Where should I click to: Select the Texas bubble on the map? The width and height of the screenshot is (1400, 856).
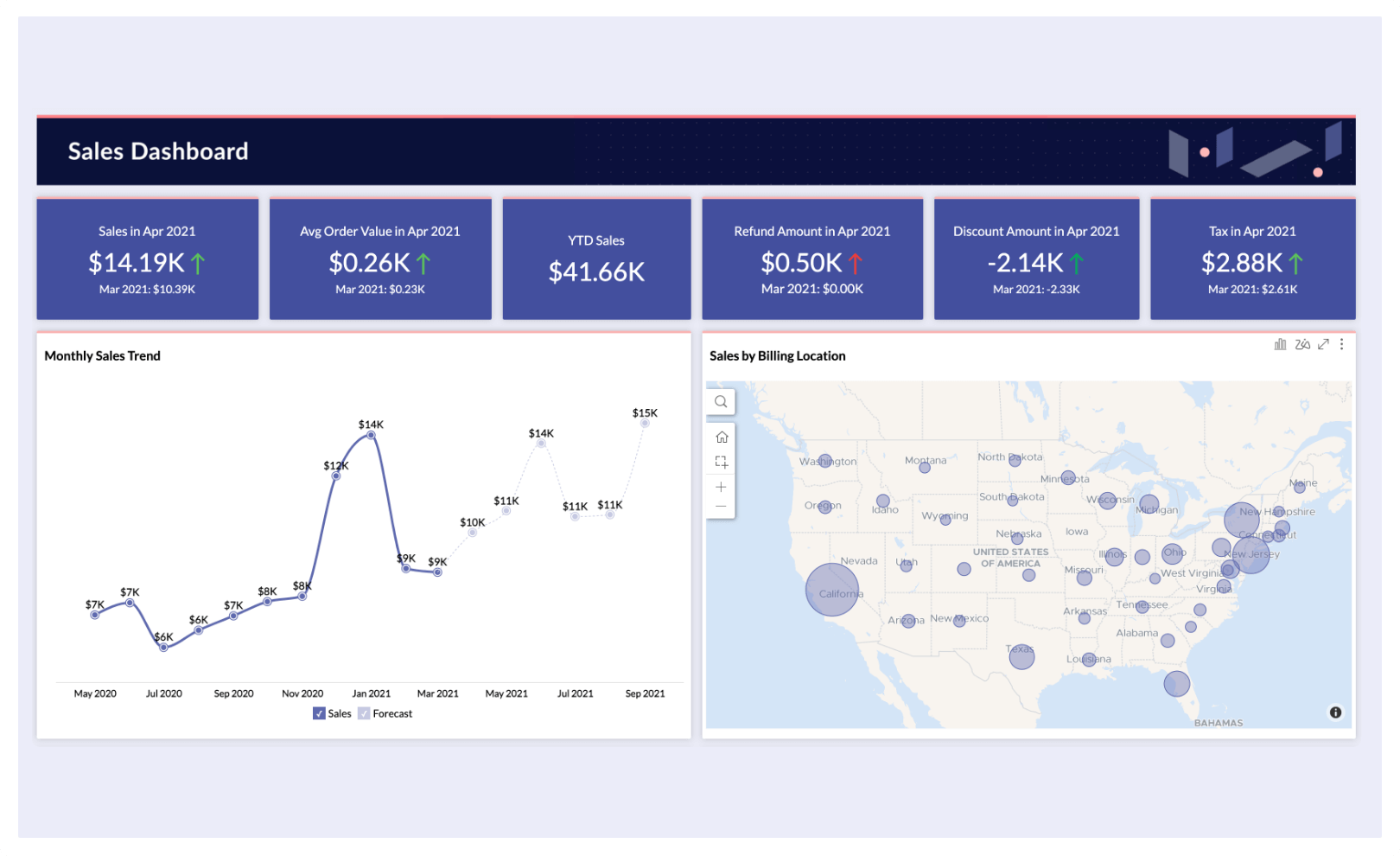1021,656
